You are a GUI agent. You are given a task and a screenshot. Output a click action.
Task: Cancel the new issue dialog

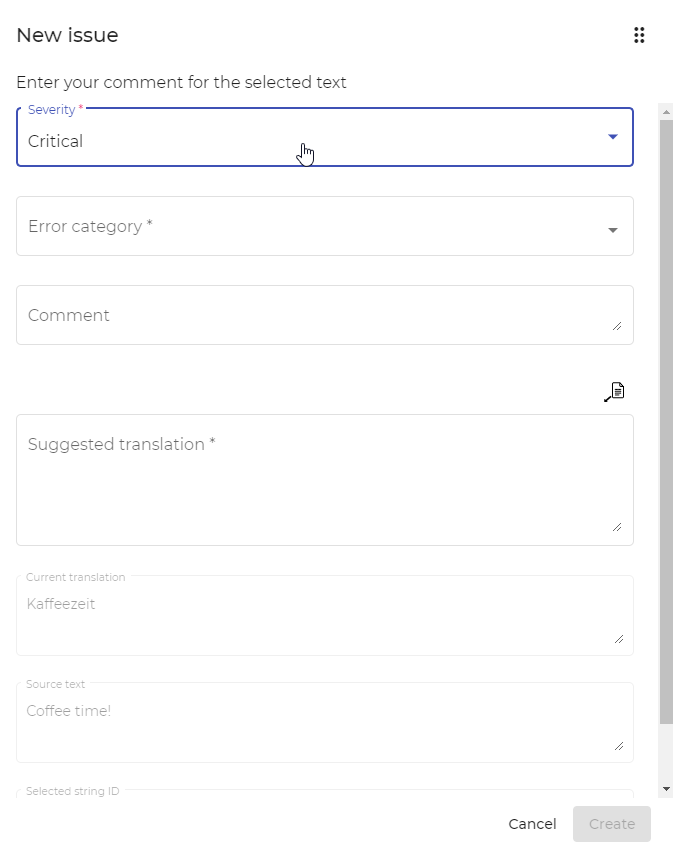[x=532, y=824]
